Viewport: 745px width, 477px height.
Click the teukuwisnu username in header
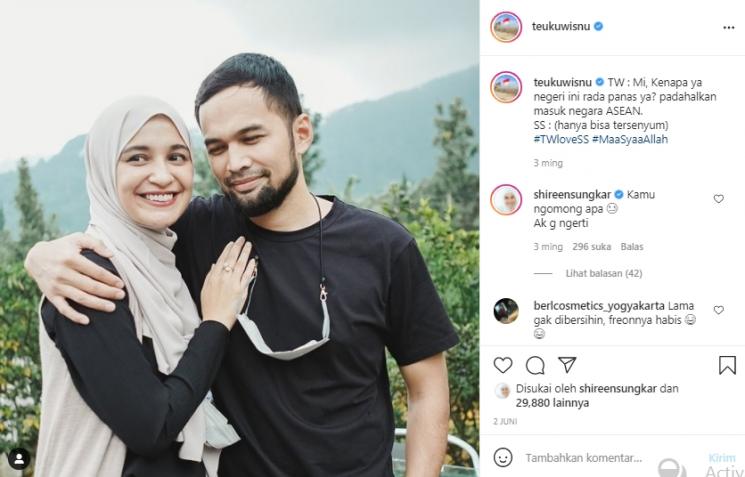tap(561, 26)
